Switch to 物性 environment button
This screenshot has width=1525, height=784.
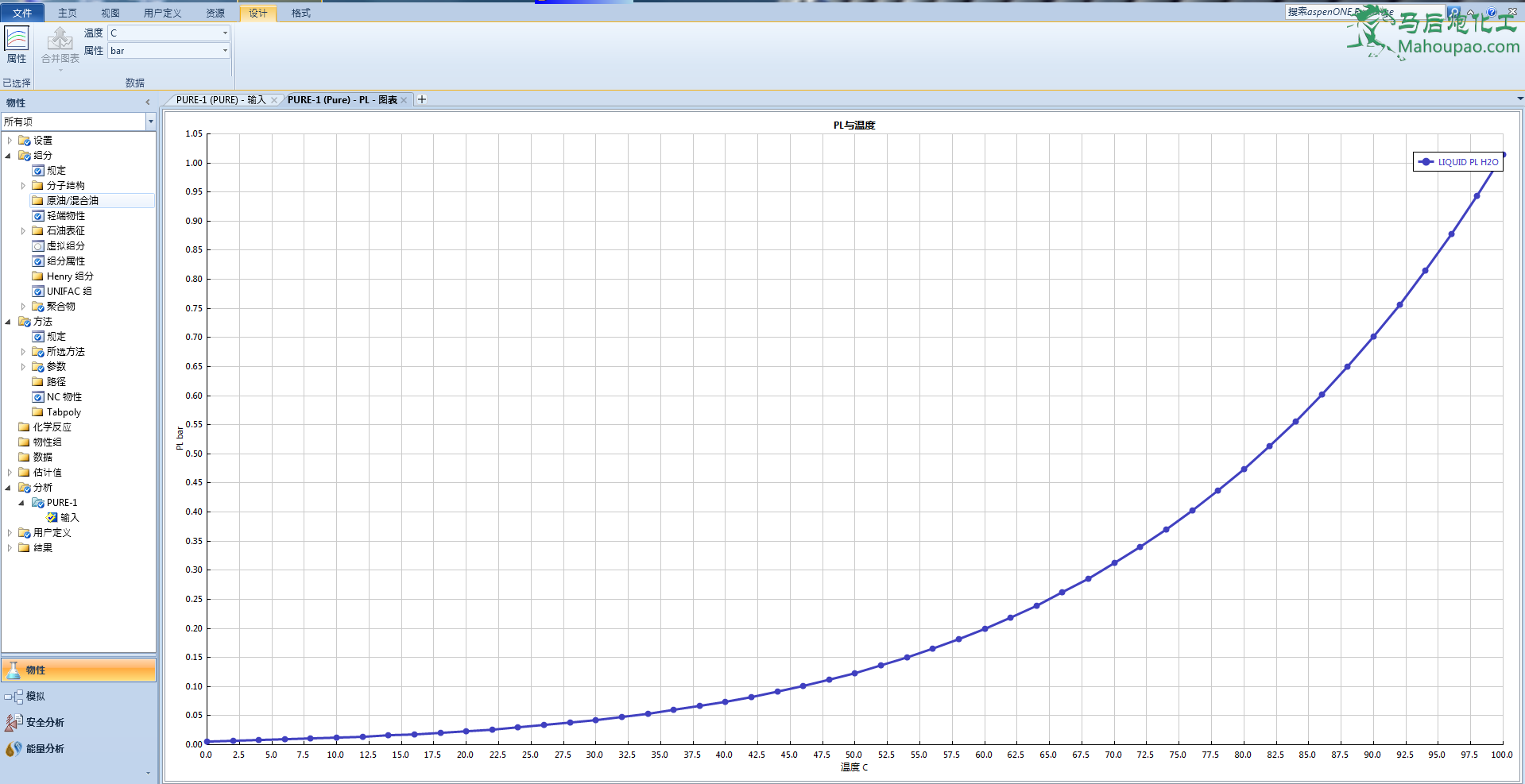tap(79, 670)
